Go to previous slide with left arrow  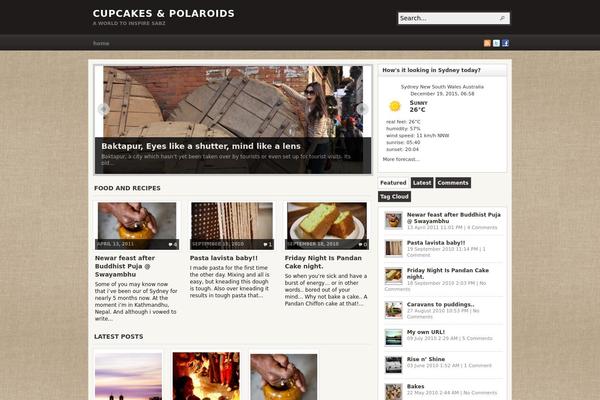[103, 109]
